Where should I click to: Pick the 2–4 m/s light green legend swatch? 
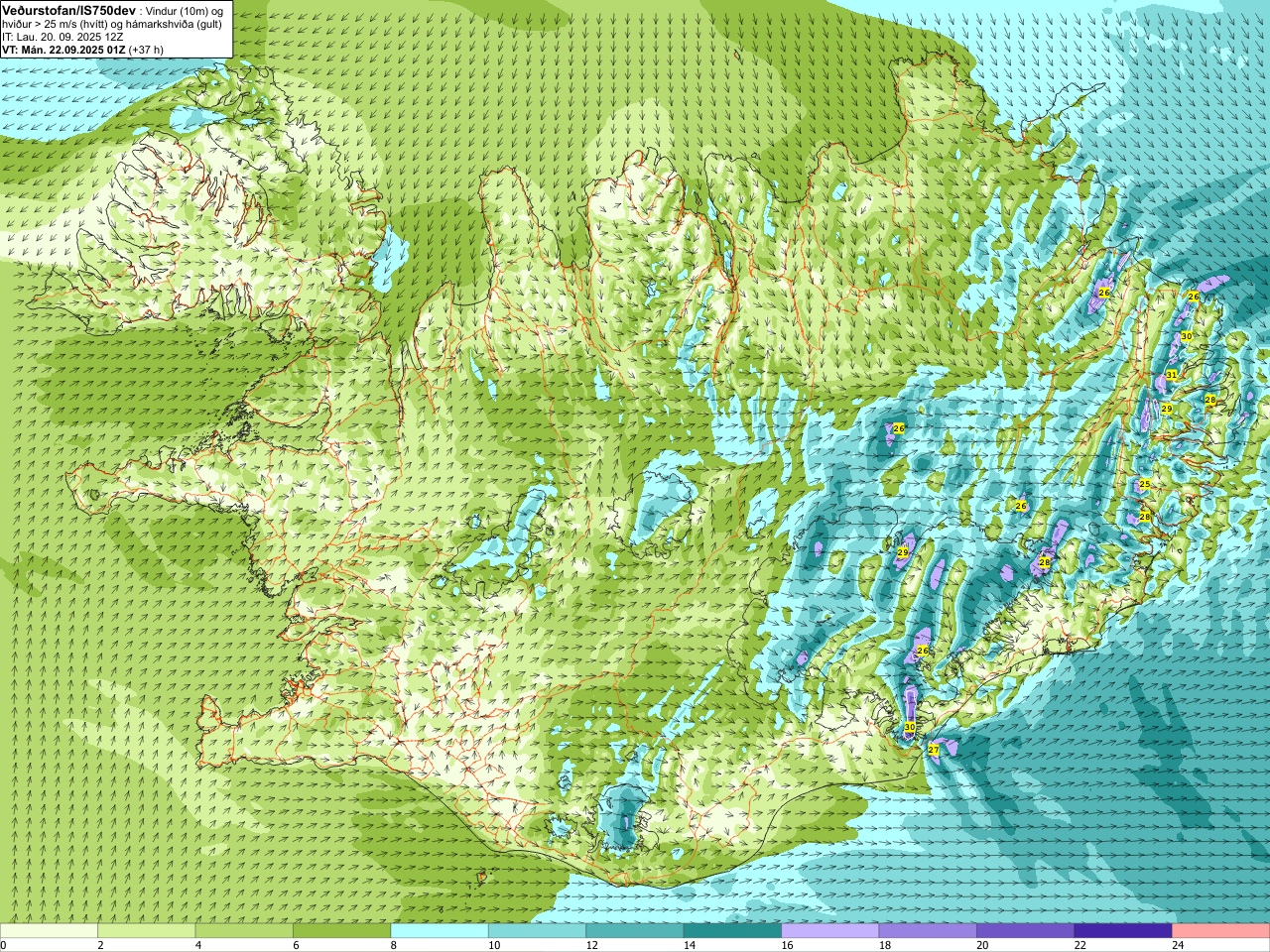[x=146, y=931]
